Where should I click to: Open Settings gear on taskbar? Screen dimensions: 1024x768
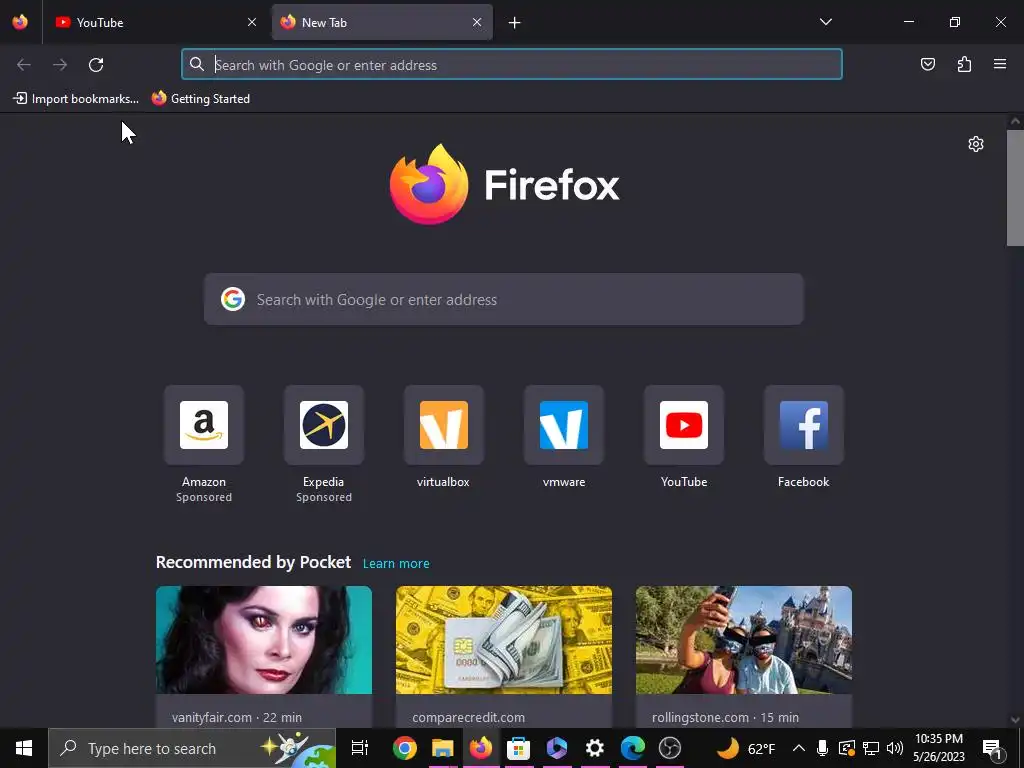(594, 748)
